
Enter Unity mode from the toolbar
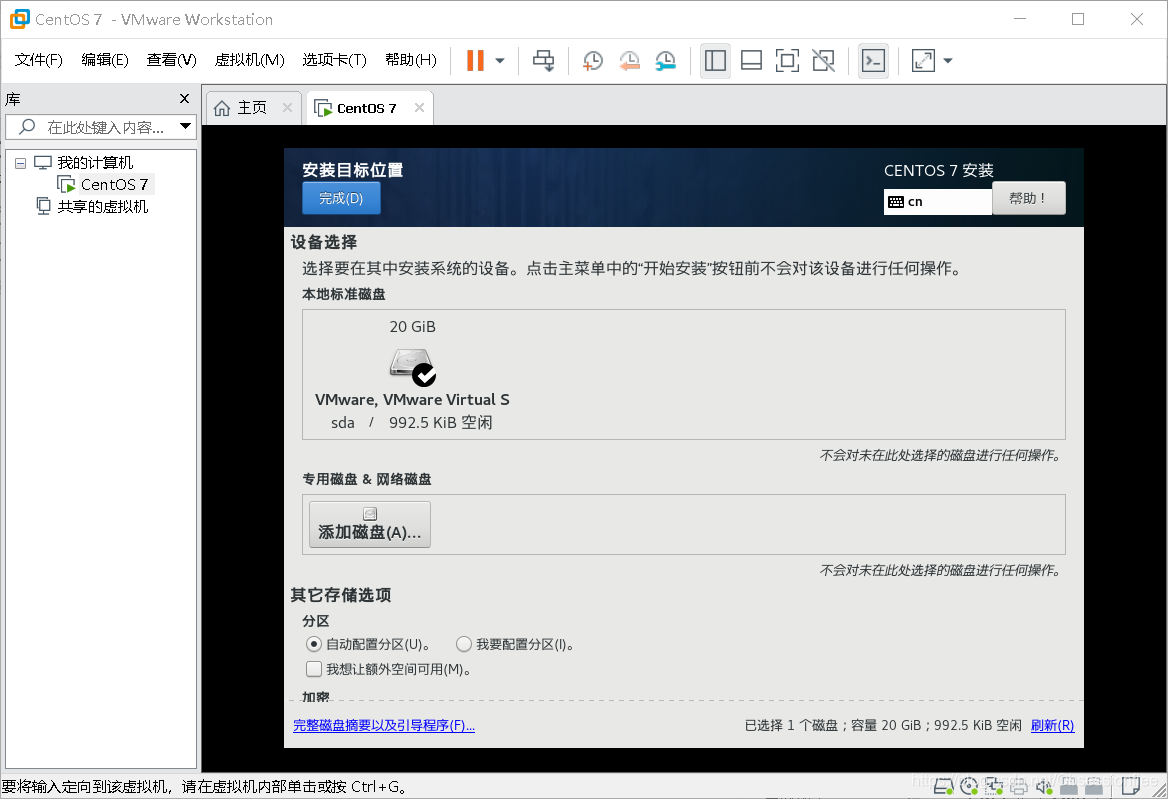tap(823, 60)
